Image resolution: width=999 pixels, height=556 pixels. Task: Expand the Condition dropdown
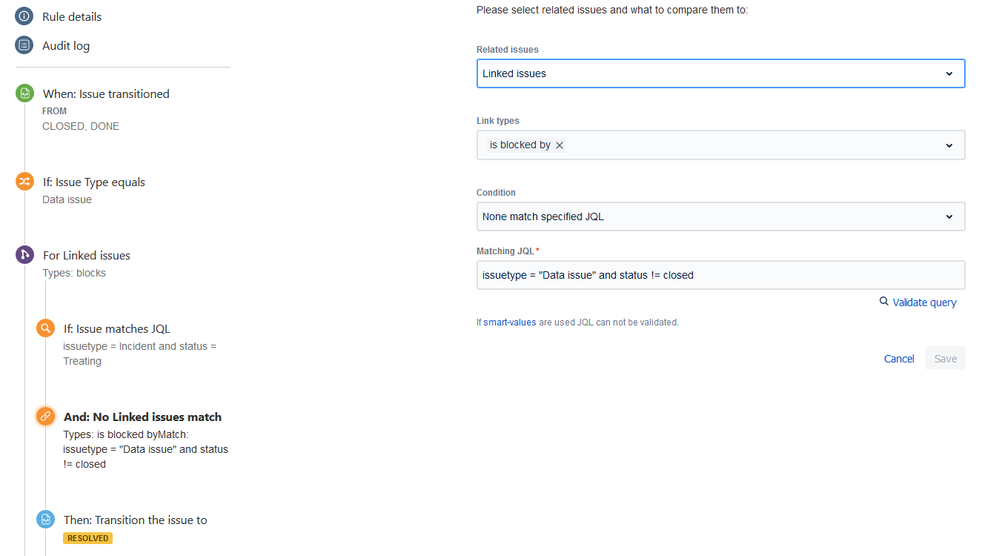tap(721, 217)
